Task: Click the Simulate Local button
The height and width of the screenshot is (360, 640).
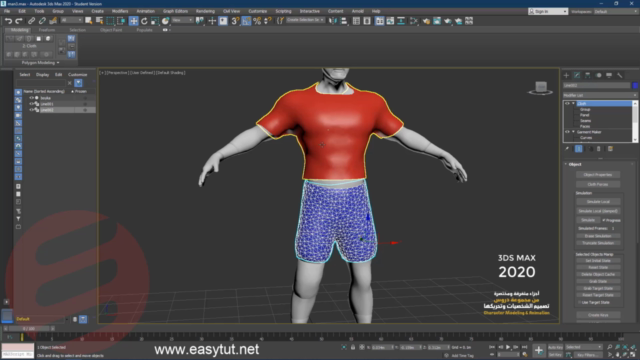Action: [x=598, y=202]
